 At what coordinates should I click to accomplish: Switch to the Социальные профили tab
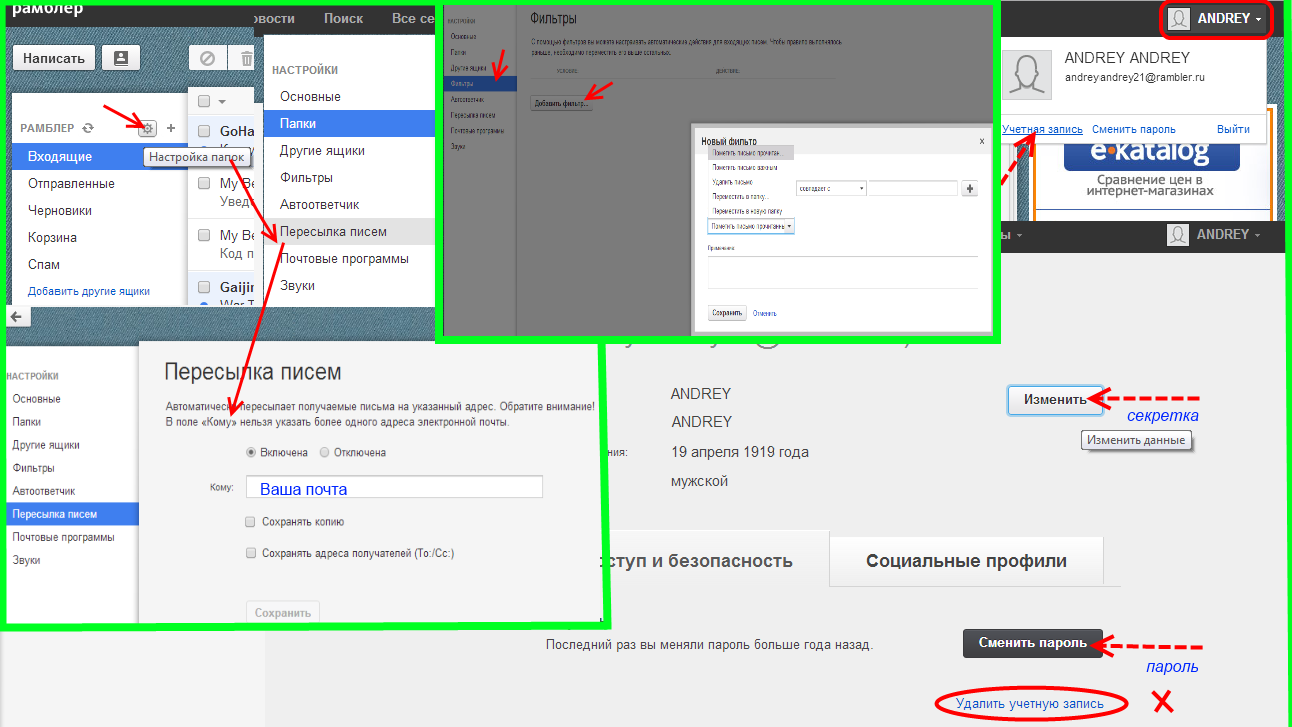966,561
